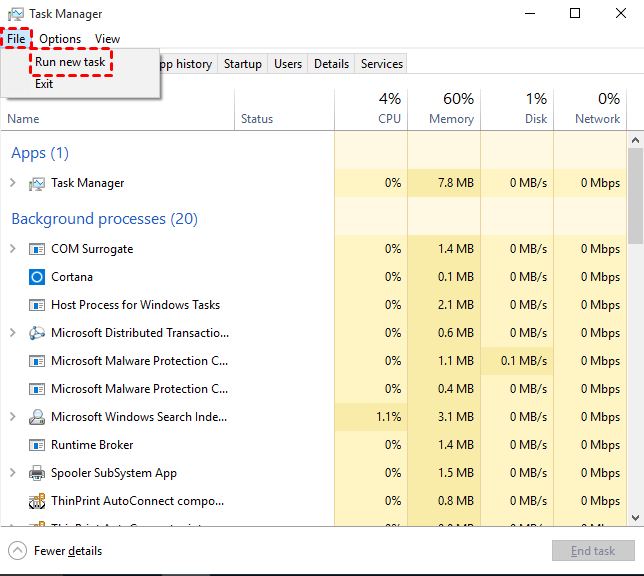This screenshot has width=644, height=576.
Task: Click the Task Manager app icon in list
Action: click(37, 183)
